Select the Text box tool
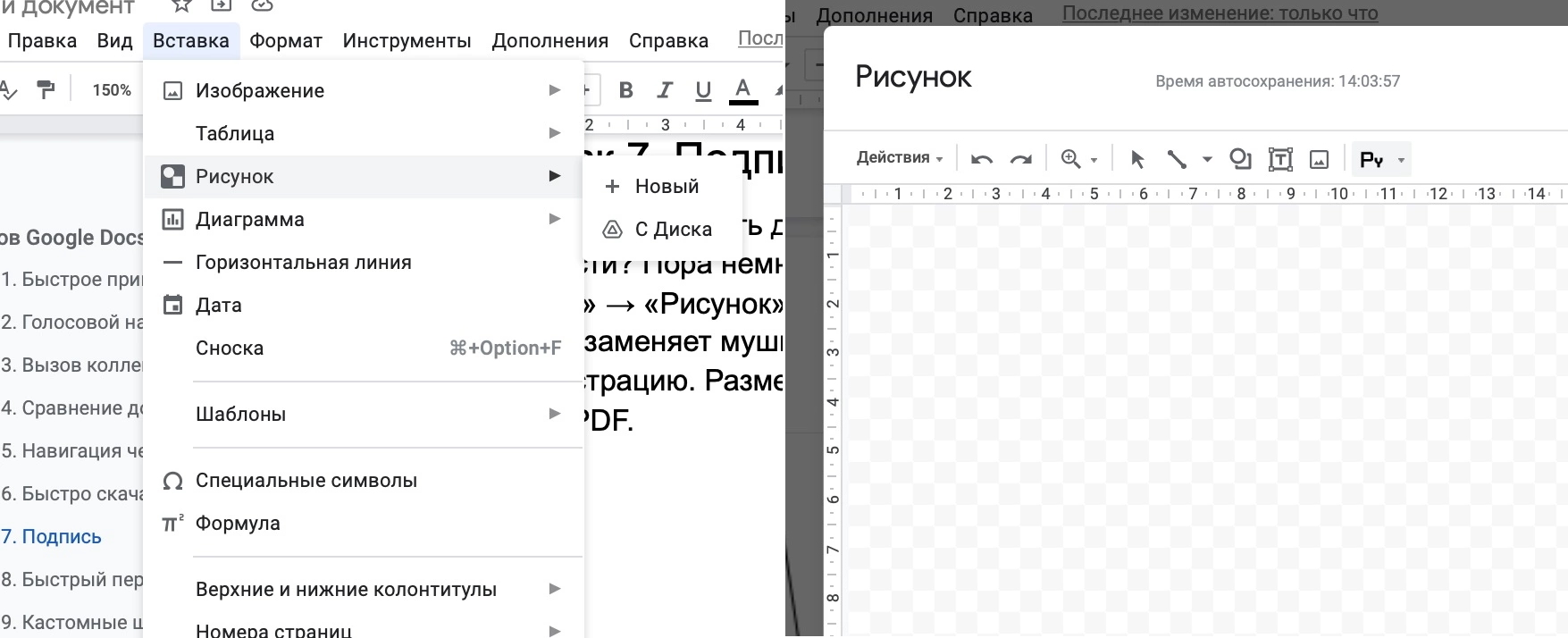 [1280, 159]
